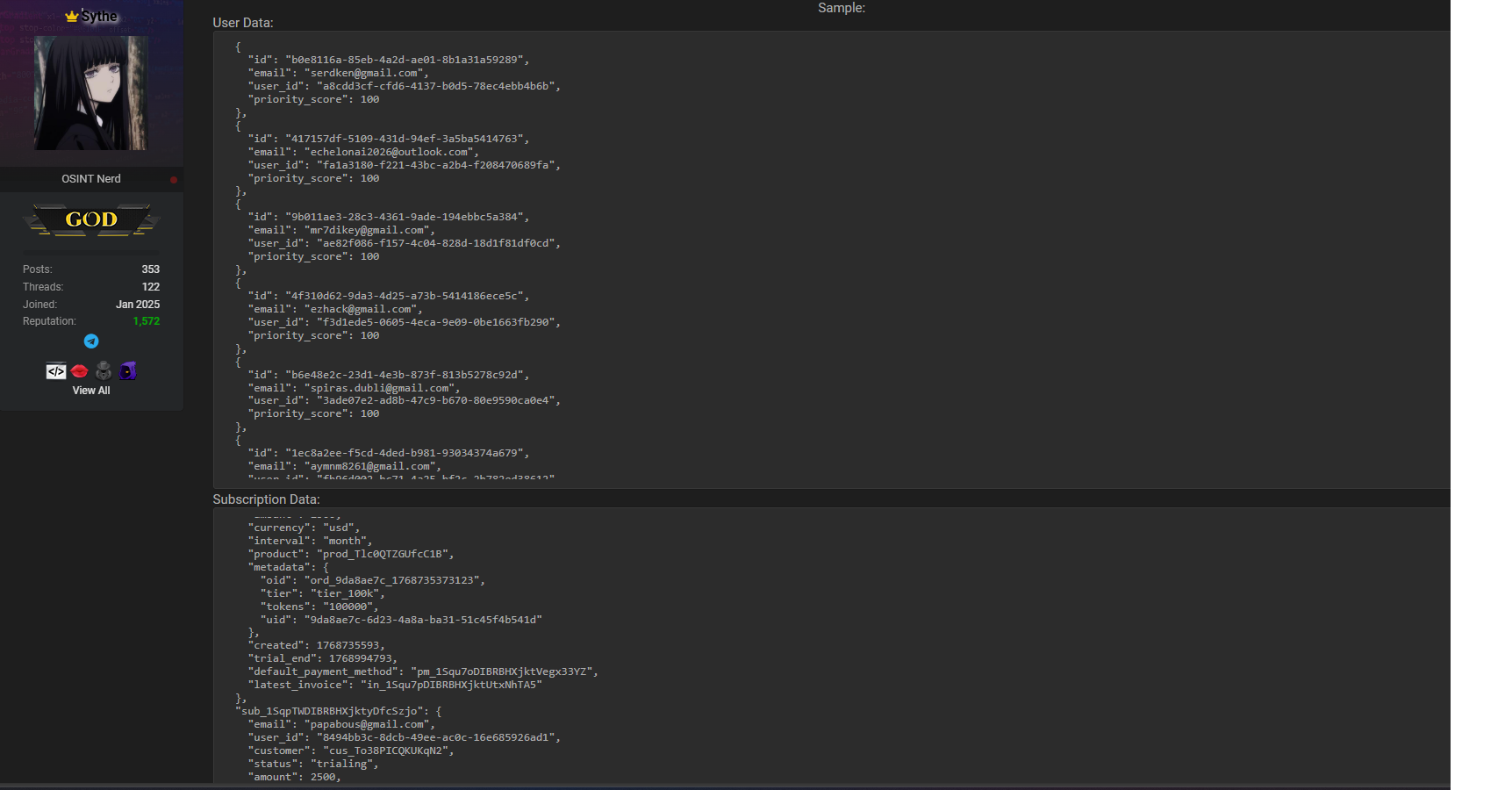Click the GOD rank banner
Screen dimensions: 1512x790
pos(91,219)
